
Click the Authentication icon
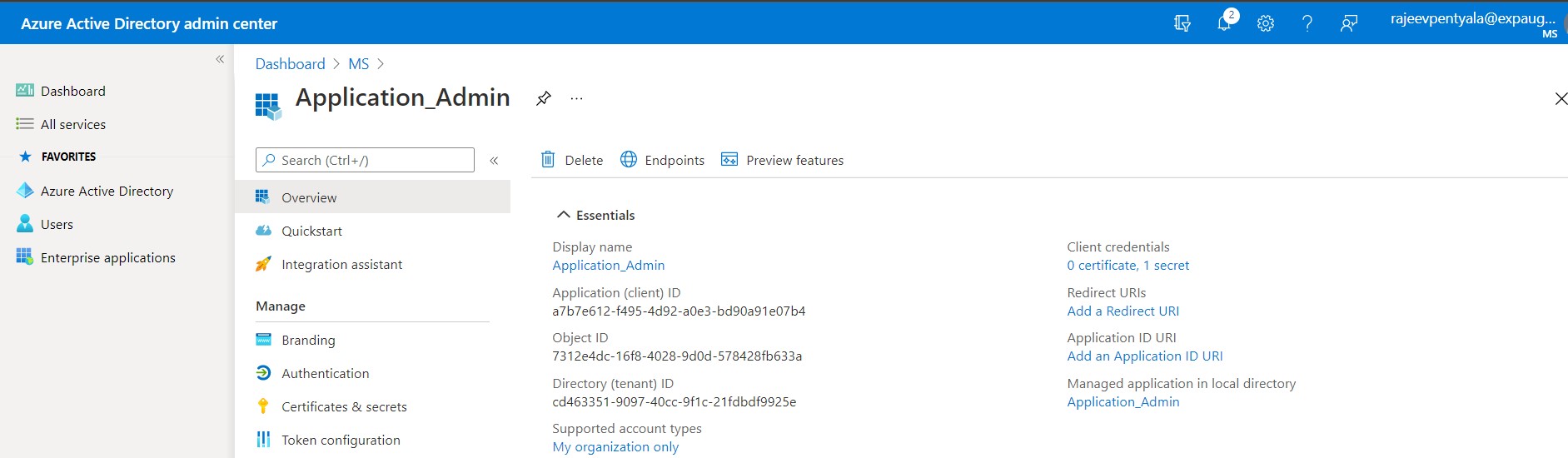click(x=263, y=373)
